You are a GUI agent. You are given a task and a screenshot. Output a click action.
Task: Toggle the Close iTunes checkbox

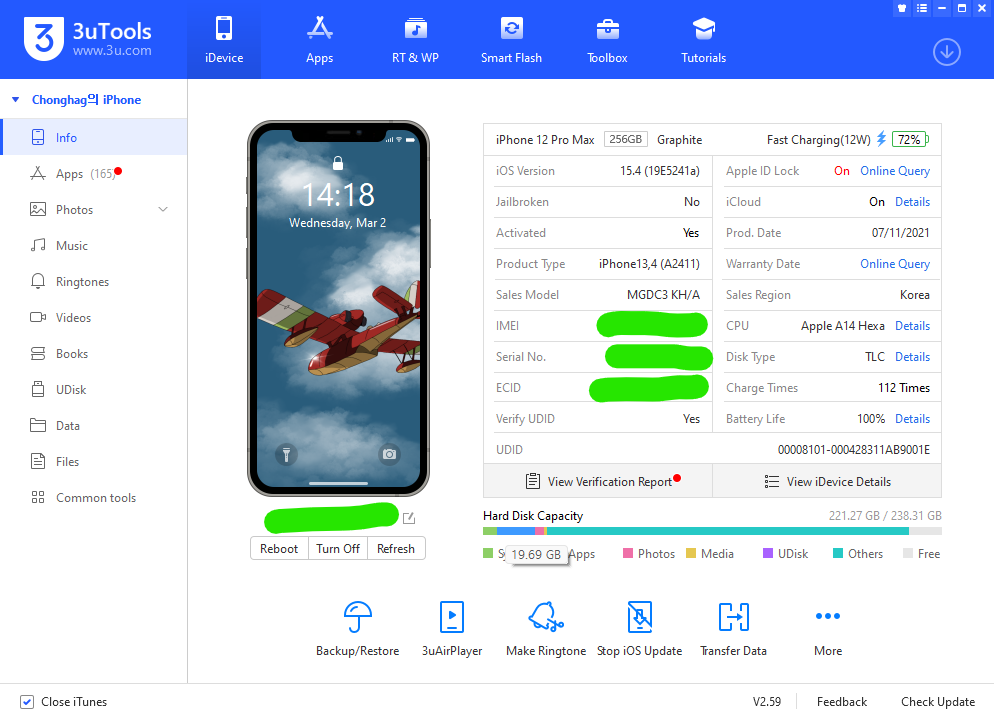point(27,701)
